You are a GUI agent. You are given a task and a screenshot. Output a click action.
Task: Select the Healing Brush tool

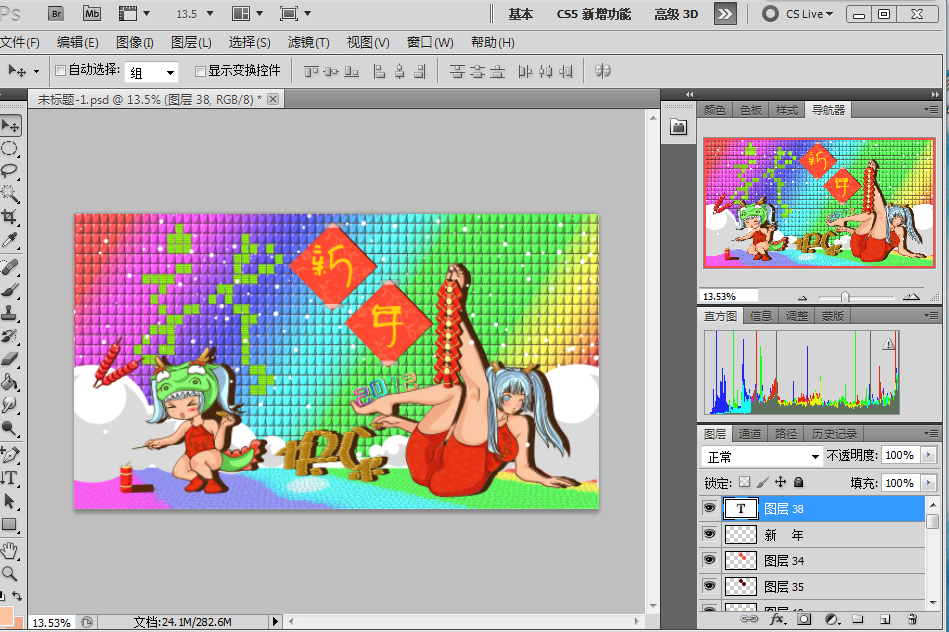tap(9, 267)
